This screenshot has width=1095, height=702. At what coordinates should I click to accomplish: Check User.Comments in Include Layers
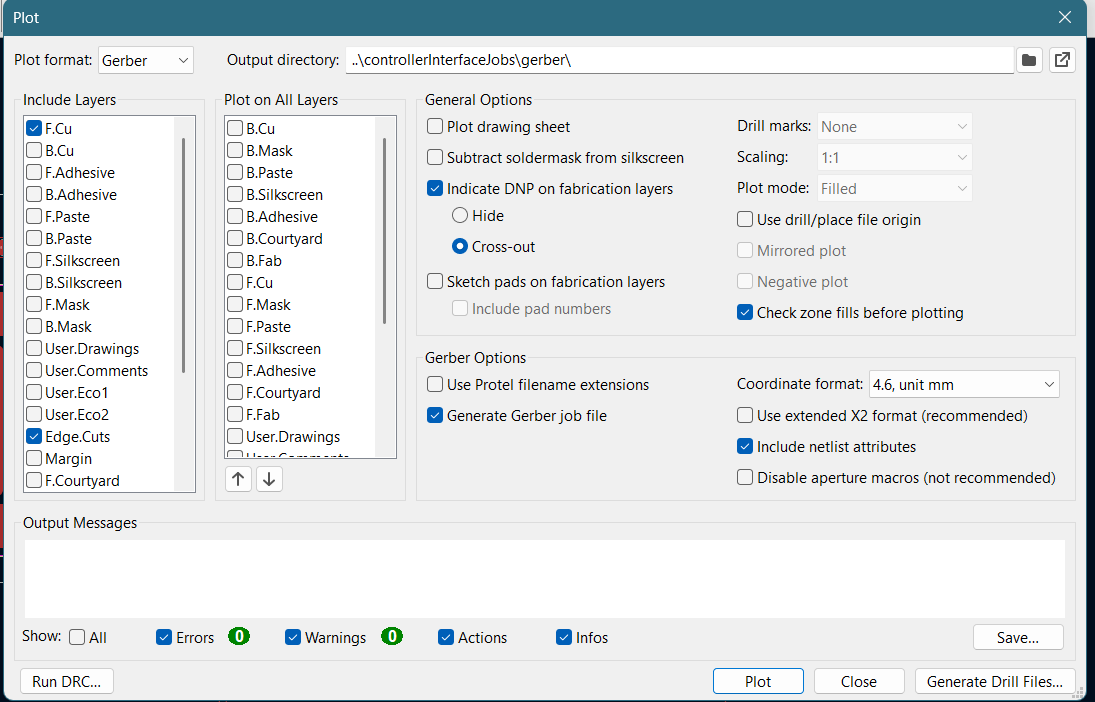coord(34,371)
